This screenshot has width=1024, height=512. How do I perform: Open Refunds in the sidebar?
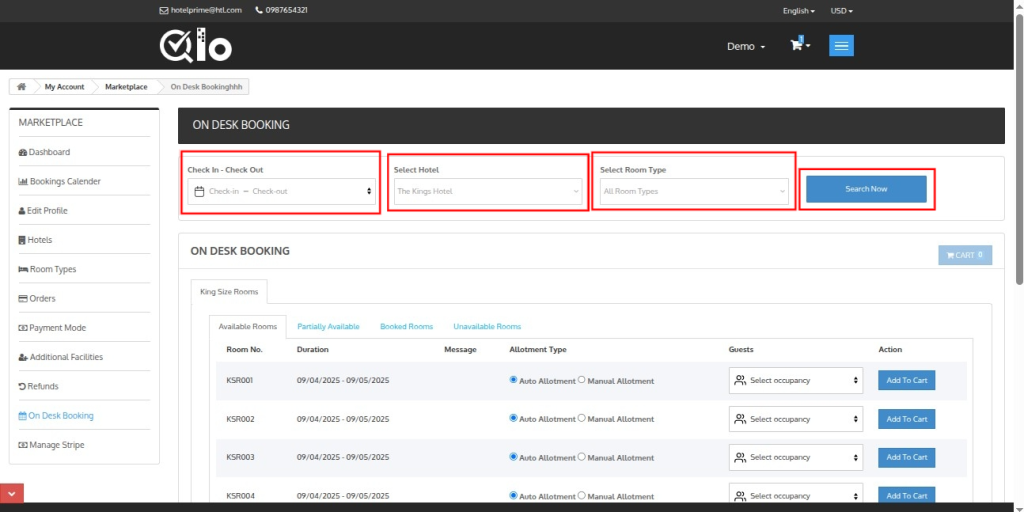coord(39,387)
